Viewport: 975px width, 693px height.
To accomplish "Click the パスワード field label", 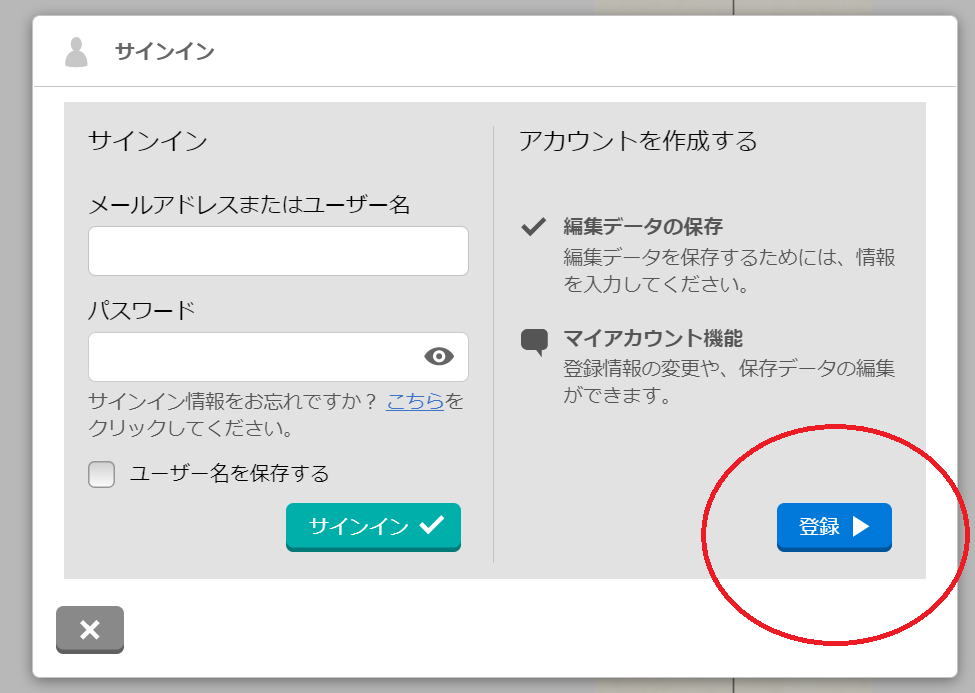I will click(x=142, y=310).
